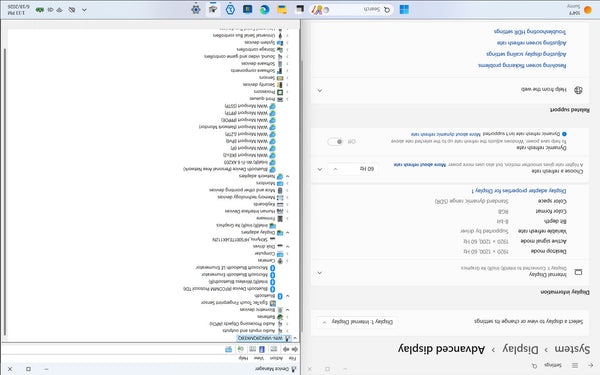
Task: Click the More about refresh rate link
Action: tap(420, 165)
